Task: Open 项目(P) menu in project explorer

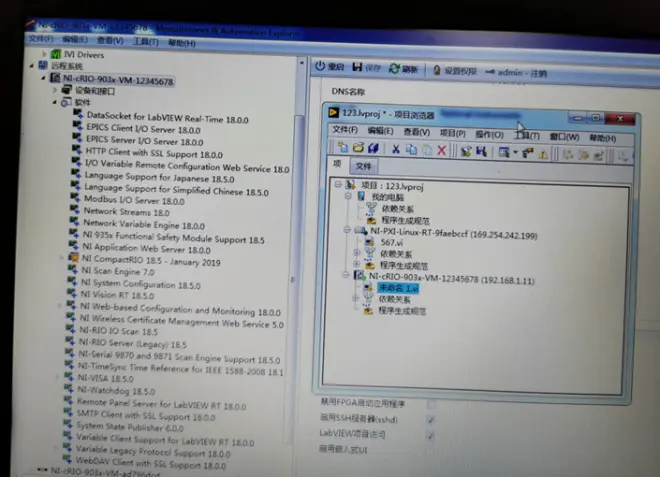Action: pyautogui.click(x=452, y=133)
